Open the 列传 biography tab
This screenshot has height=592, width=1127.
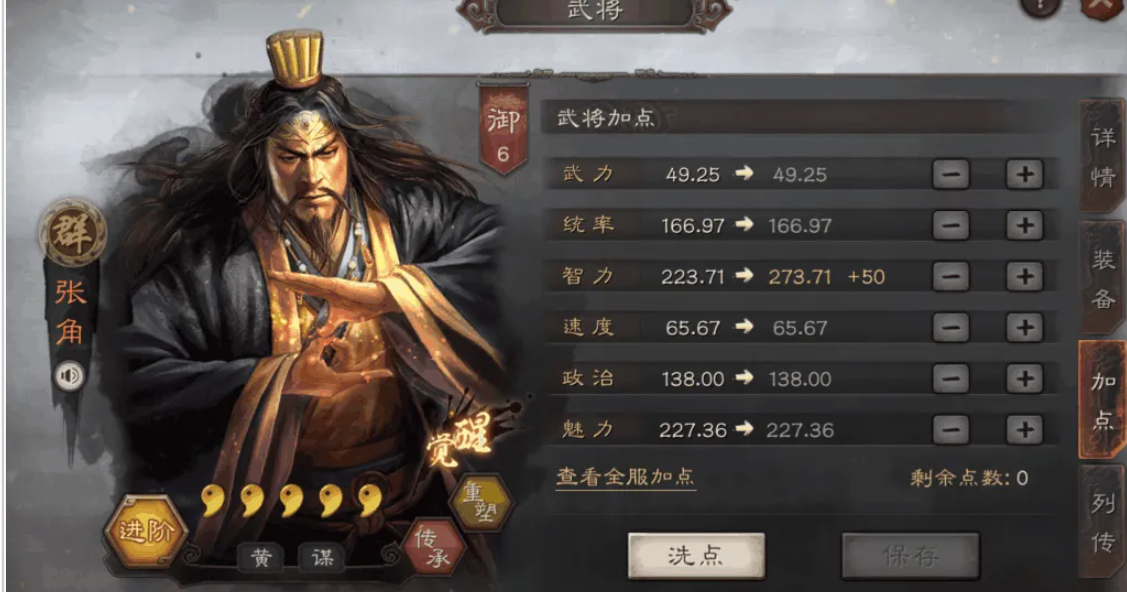click(x=1103, y=522)
